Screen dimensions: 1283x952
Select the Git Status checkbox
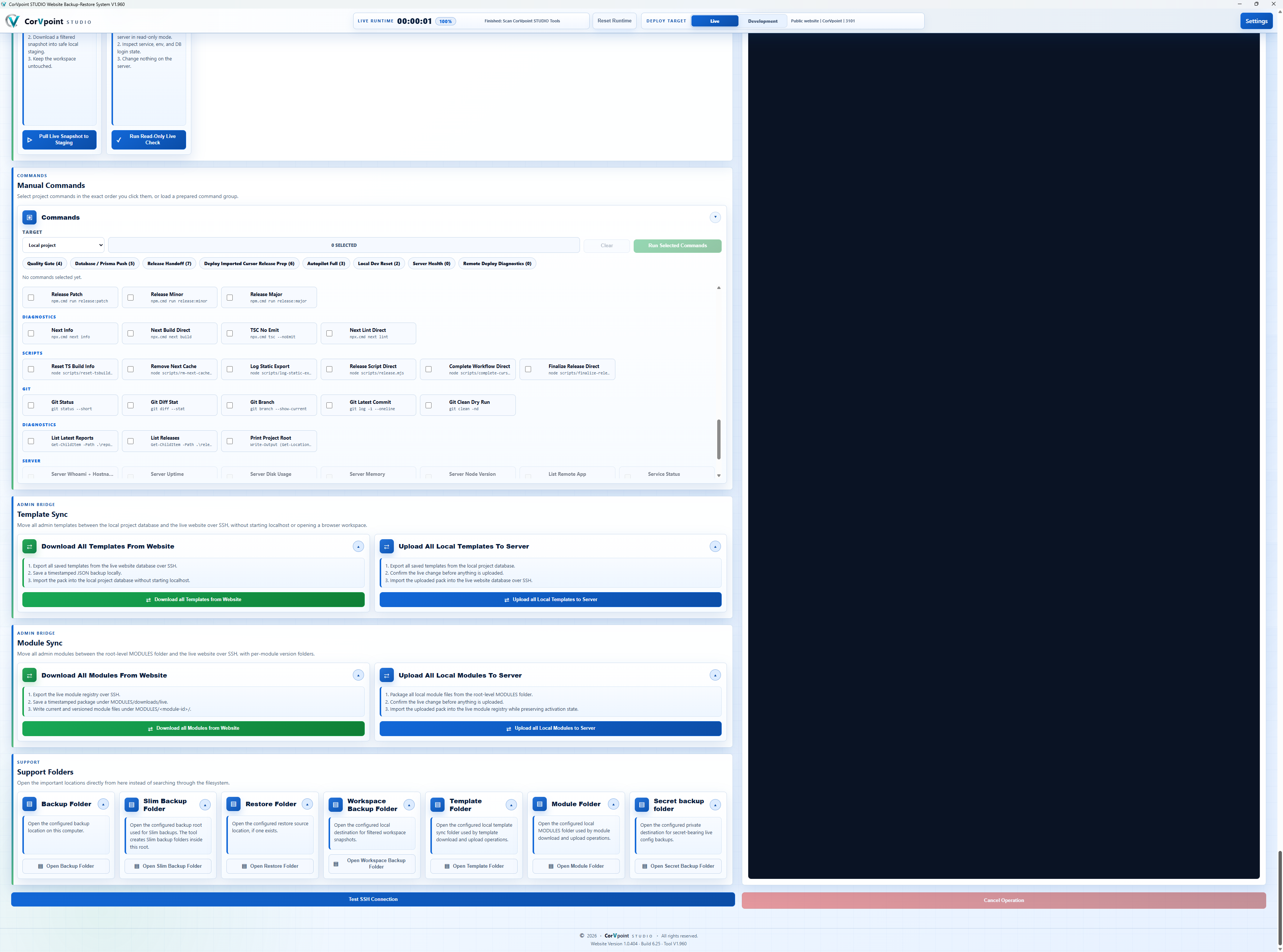(31, 405)
